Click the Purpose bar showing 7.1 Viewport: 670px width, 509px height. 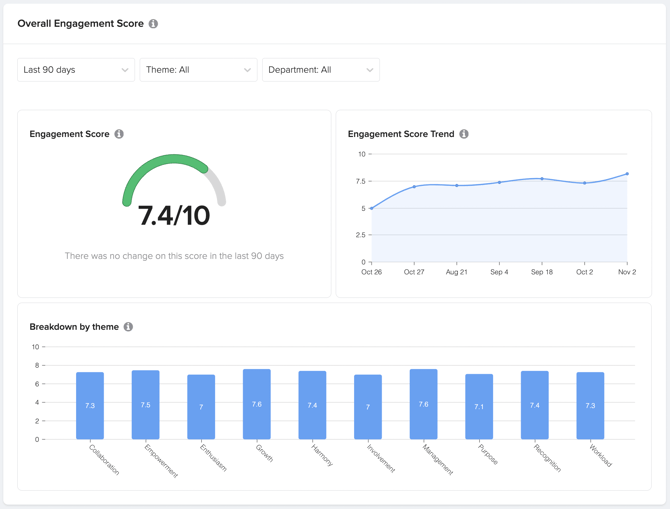click(x=479, y=407)
